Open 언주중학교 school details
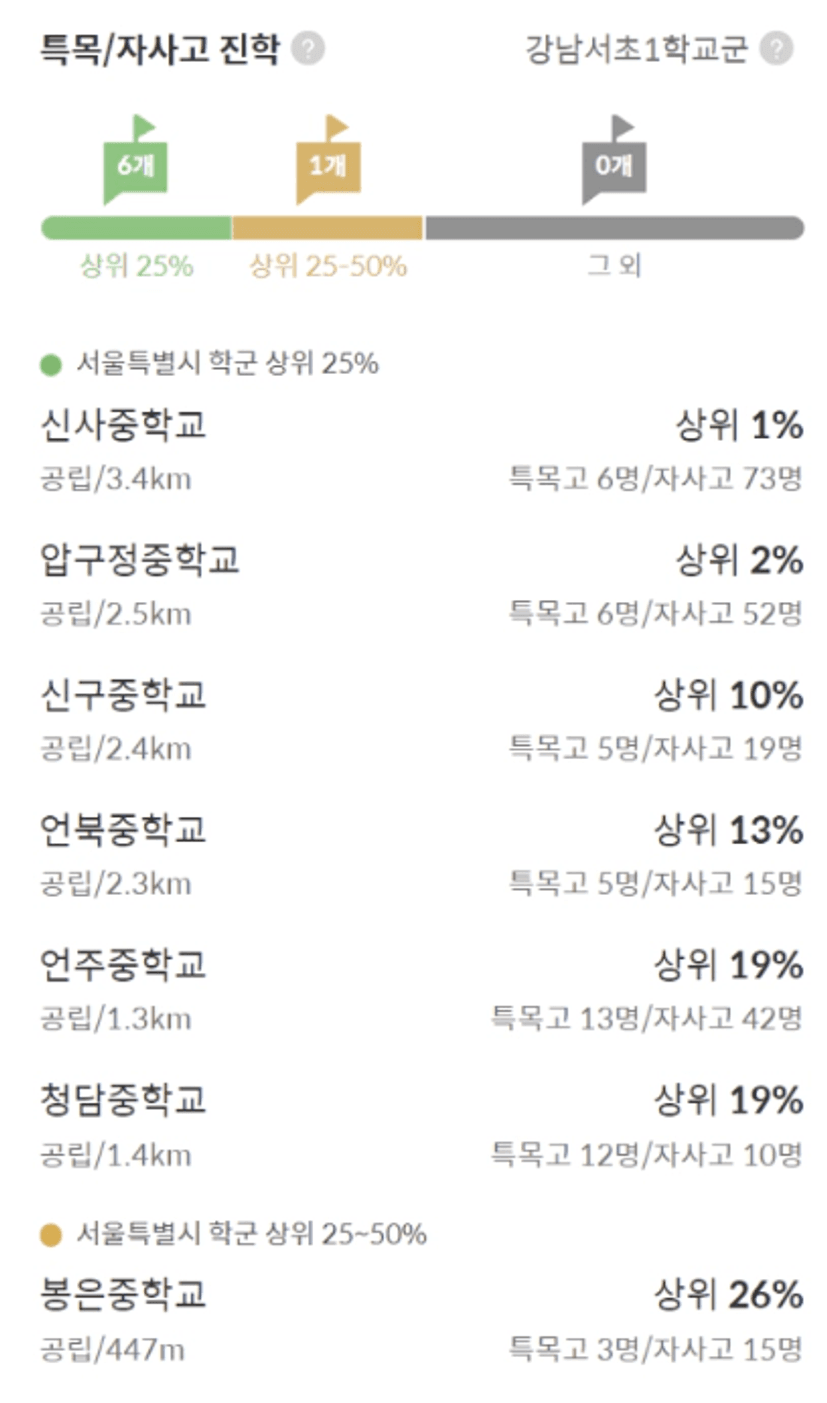The image size is (827, 1403). click(x=123, y=965)
